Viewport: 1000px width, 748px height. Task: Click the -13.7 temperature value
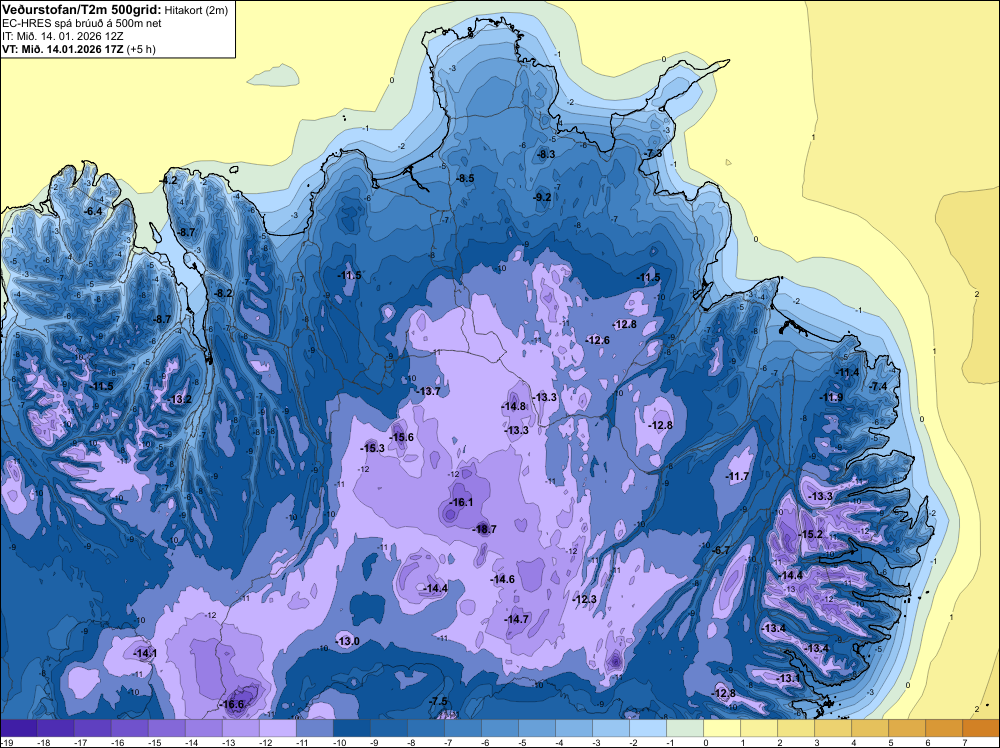click(x=429, y=391)
